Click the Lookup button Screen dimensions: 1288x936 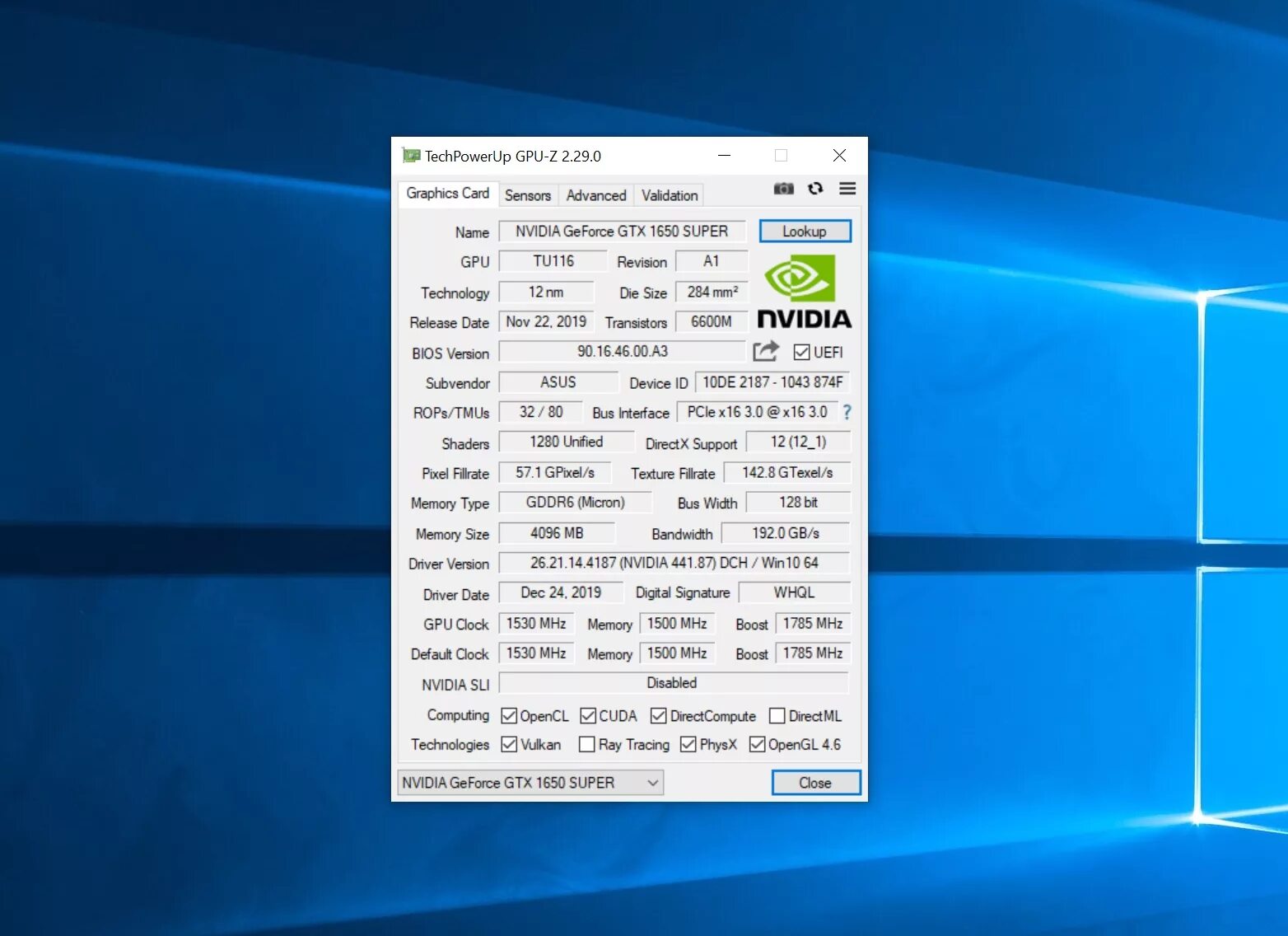805,232
